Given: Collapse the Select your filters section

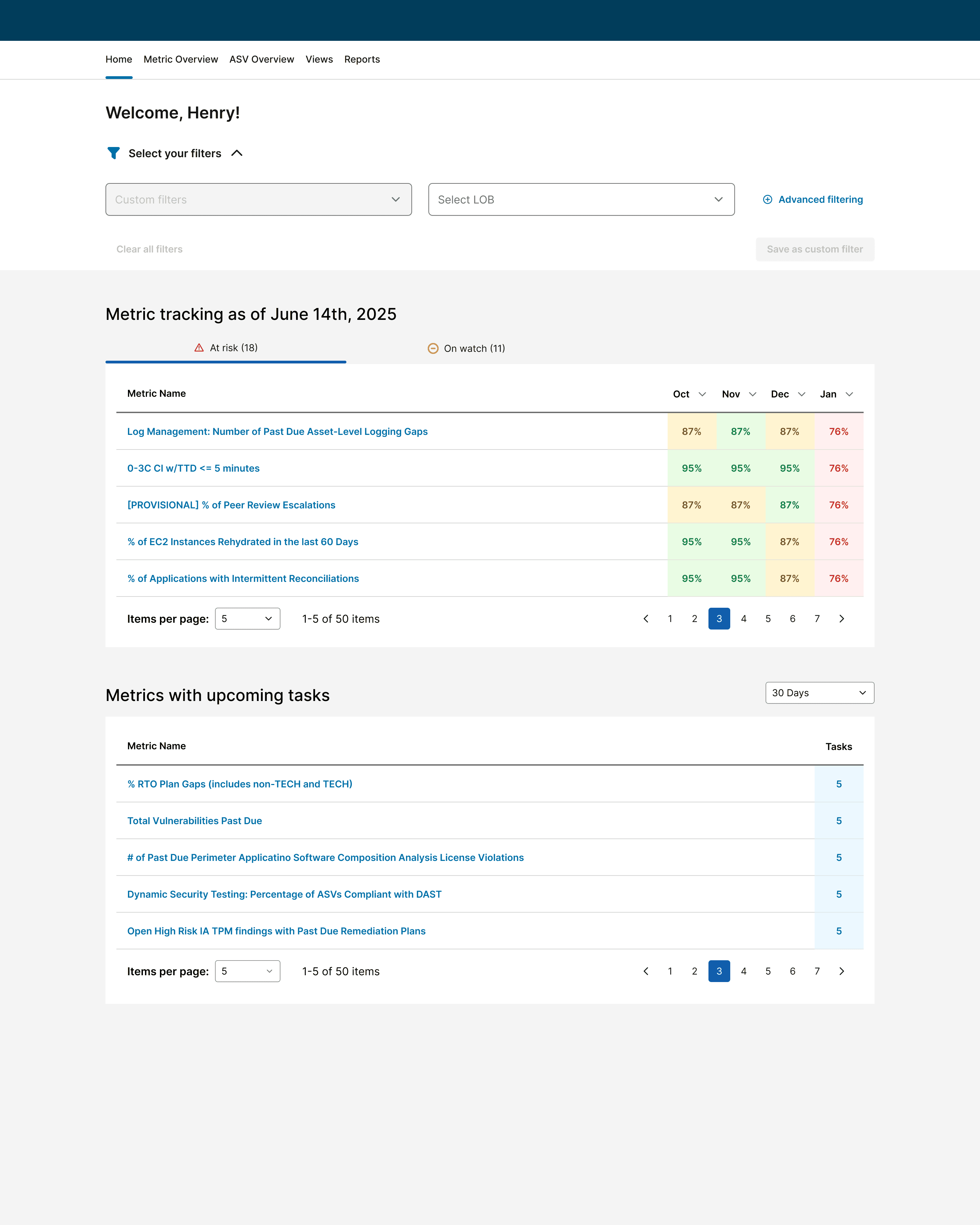Looking at the screenshot, I should click(x=237, y=153).
